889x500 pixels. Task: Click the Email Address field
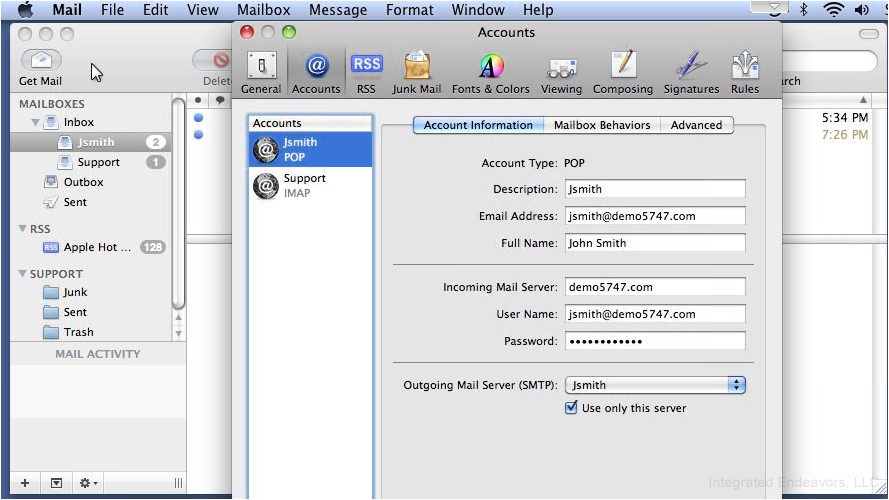point(655,216)
